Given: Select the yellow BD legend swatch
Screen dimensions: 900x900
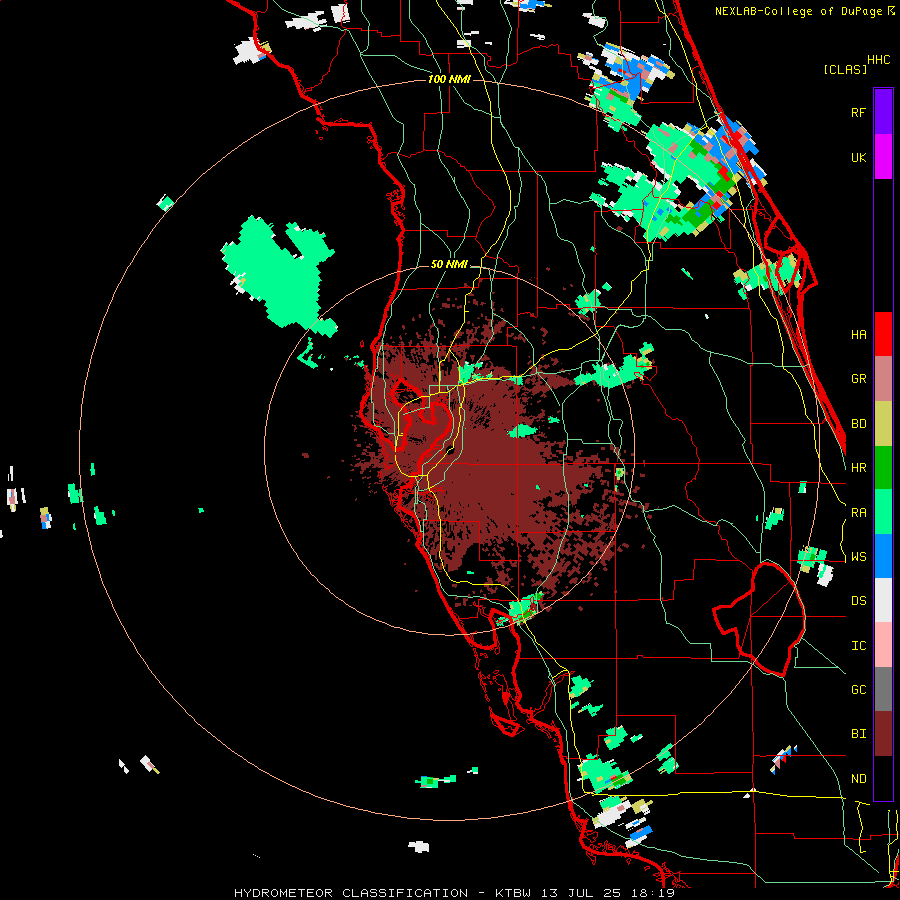Looking at the screenshot, I should pyautogui.click(x=883, y=423).
